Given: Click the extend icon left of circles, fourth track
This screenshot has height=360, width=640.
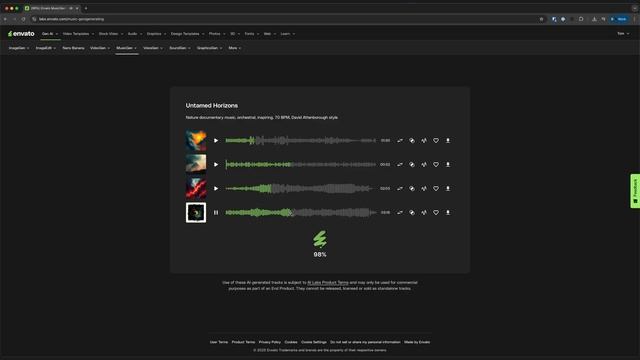Looking at the screenshot, I should (x=400, y=213).
